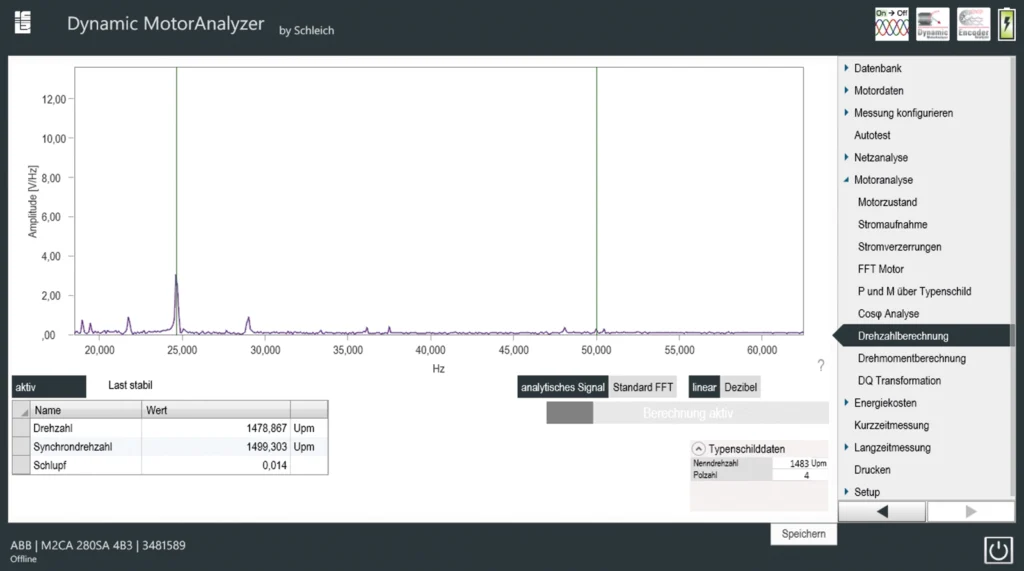The image size is (1024, 571).
Task: Open the Dynamic measurement icon
Action: (932, 24)
